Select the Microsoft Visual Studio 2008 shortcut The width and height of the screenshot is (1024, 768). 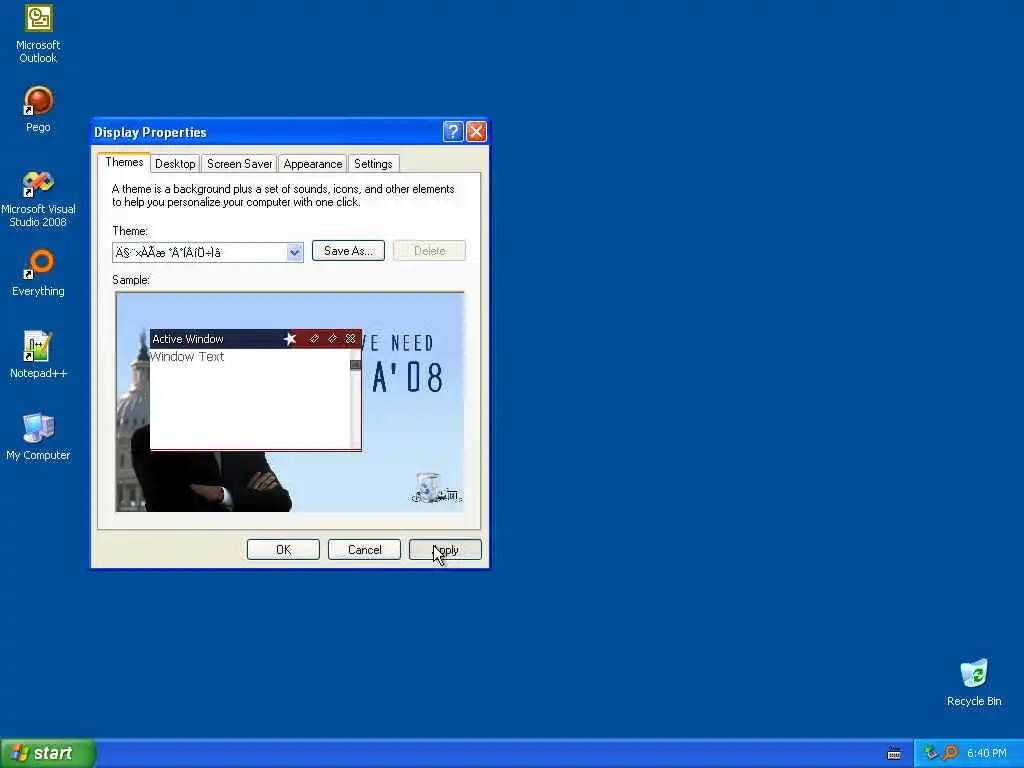38,199
